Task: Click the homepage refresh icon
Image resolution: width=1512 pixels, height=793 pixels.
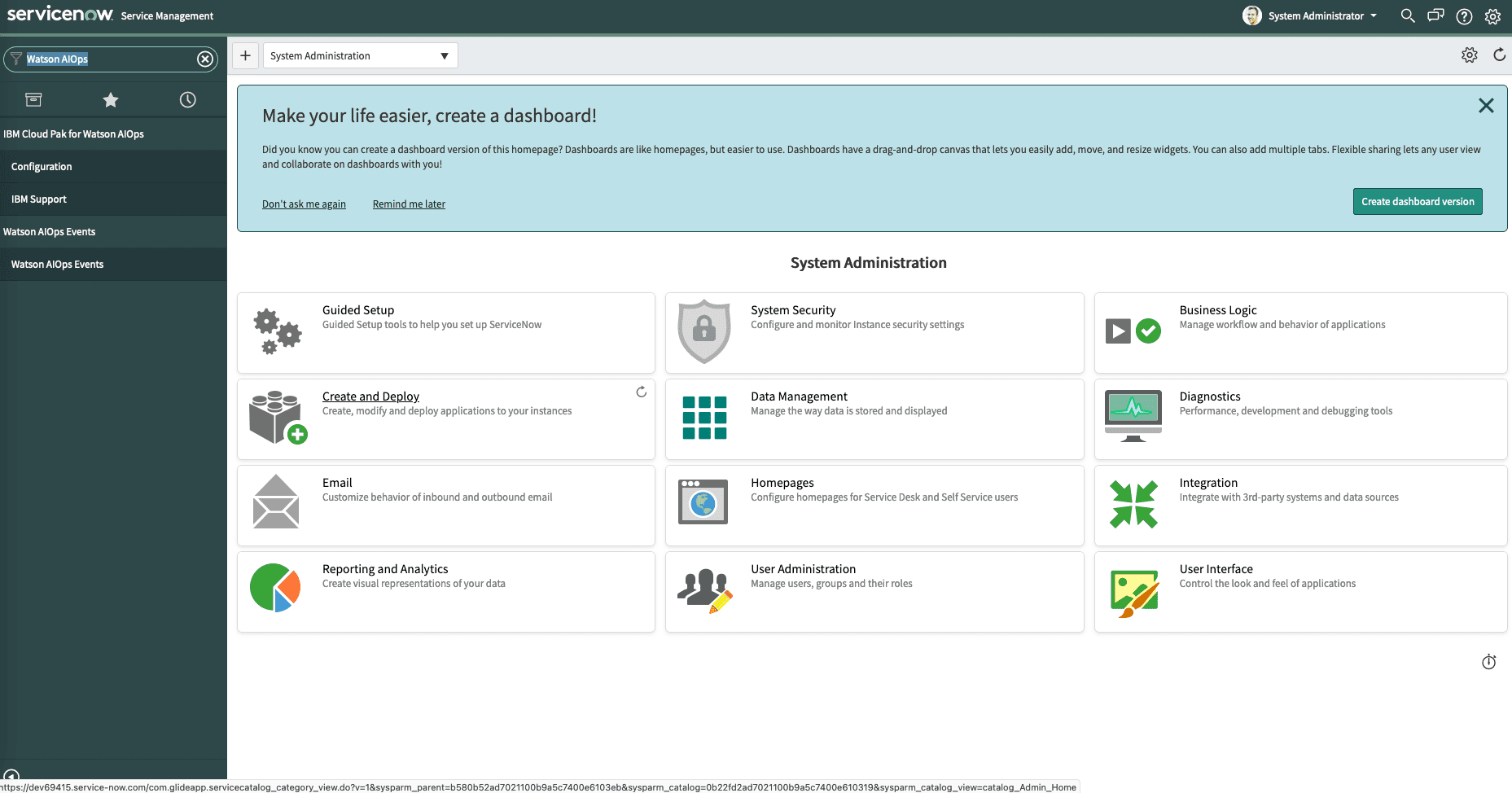Action: click(x=1499, y=55)
